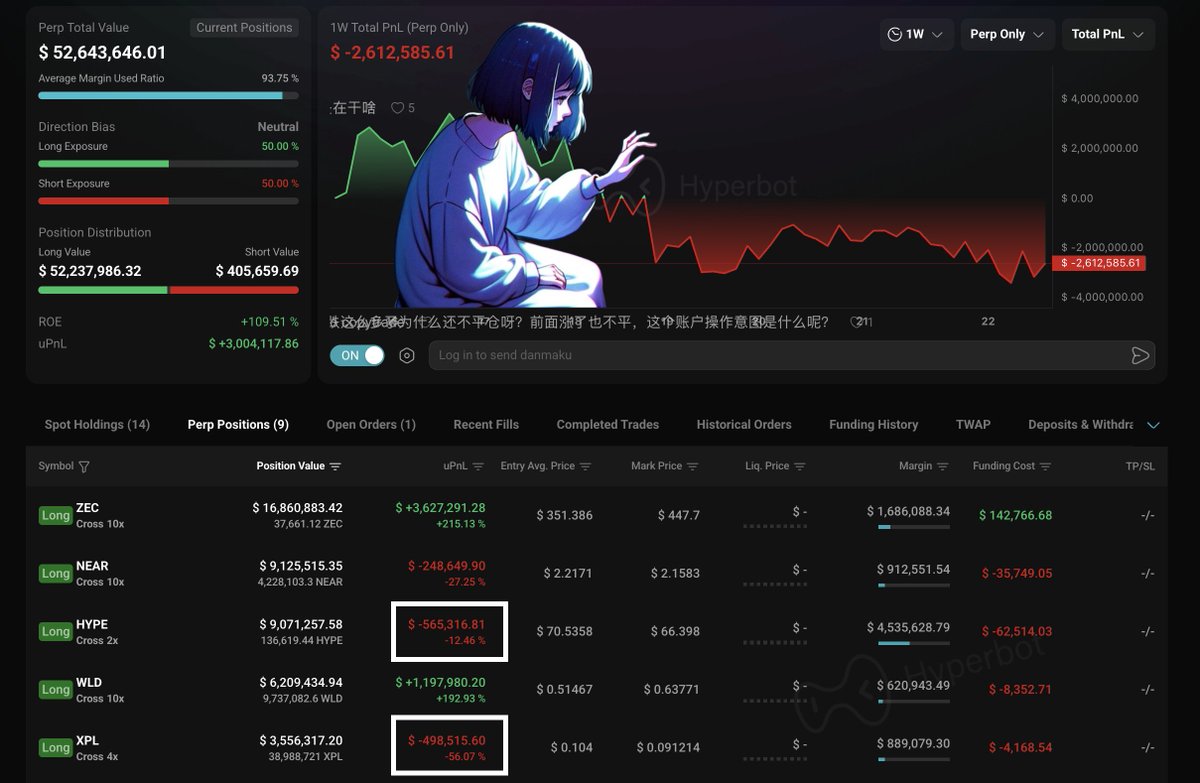
Task: Click Short Value $405,659.69 figure
Action: tap(257, 271)
